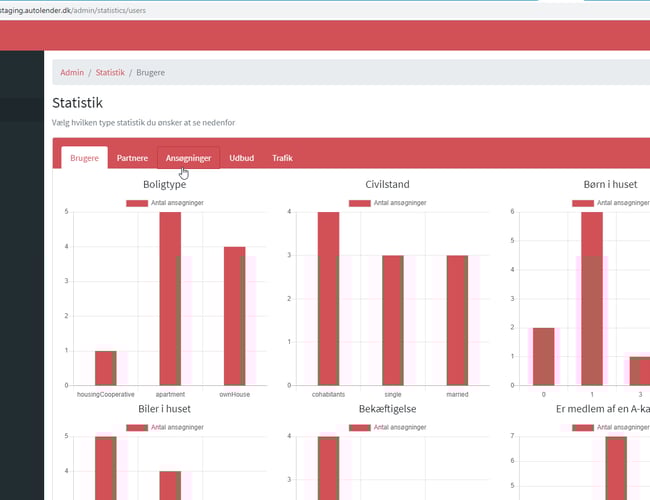Open the Statistik breadcrumb link

coord(110,73)
